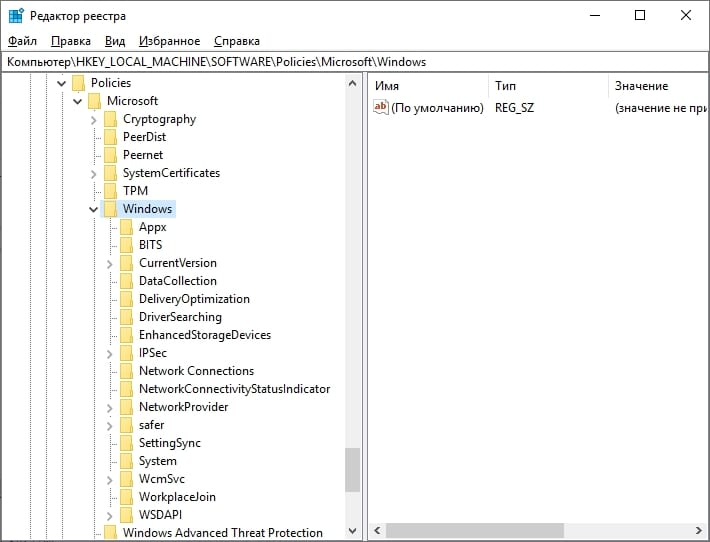Click the DriverSearching folder icon
Image resolution: width=710 pixels, height=542 pixels.
click(126, 317)
